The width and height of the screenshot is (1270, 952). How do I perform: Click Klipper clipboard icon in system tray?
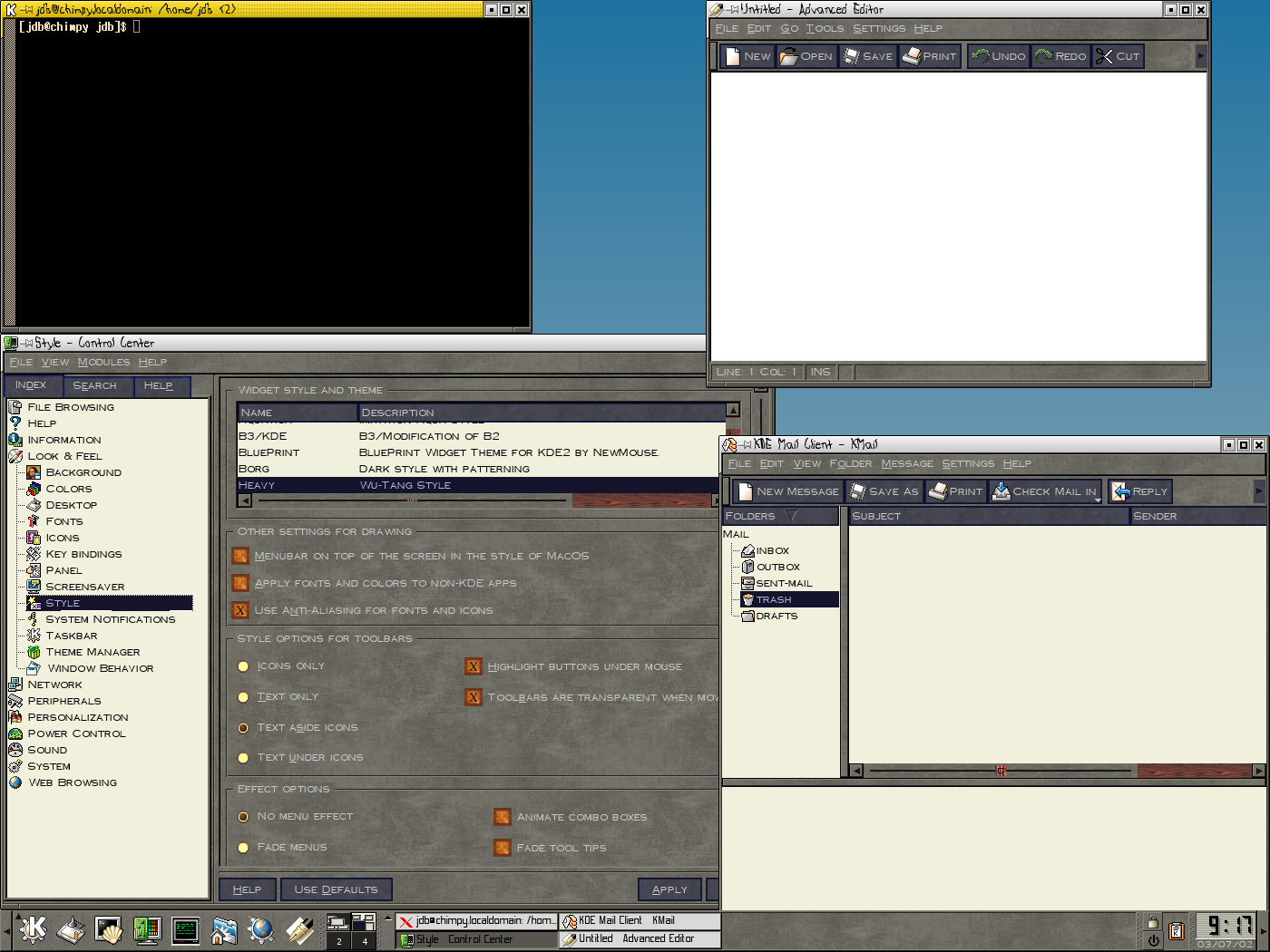(x=1177, y=931)
